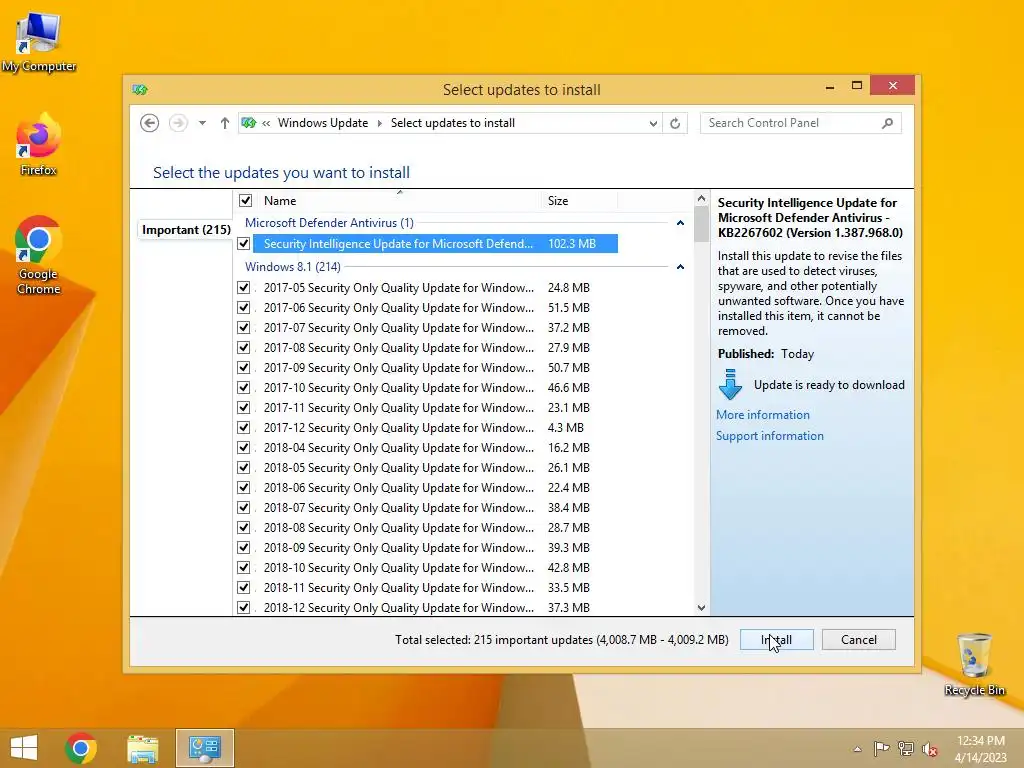The height and width of the screenshot is (768, 1024).
Task: Open network icon in system tray
Action: pyautogui.click(x=906, y=748)
